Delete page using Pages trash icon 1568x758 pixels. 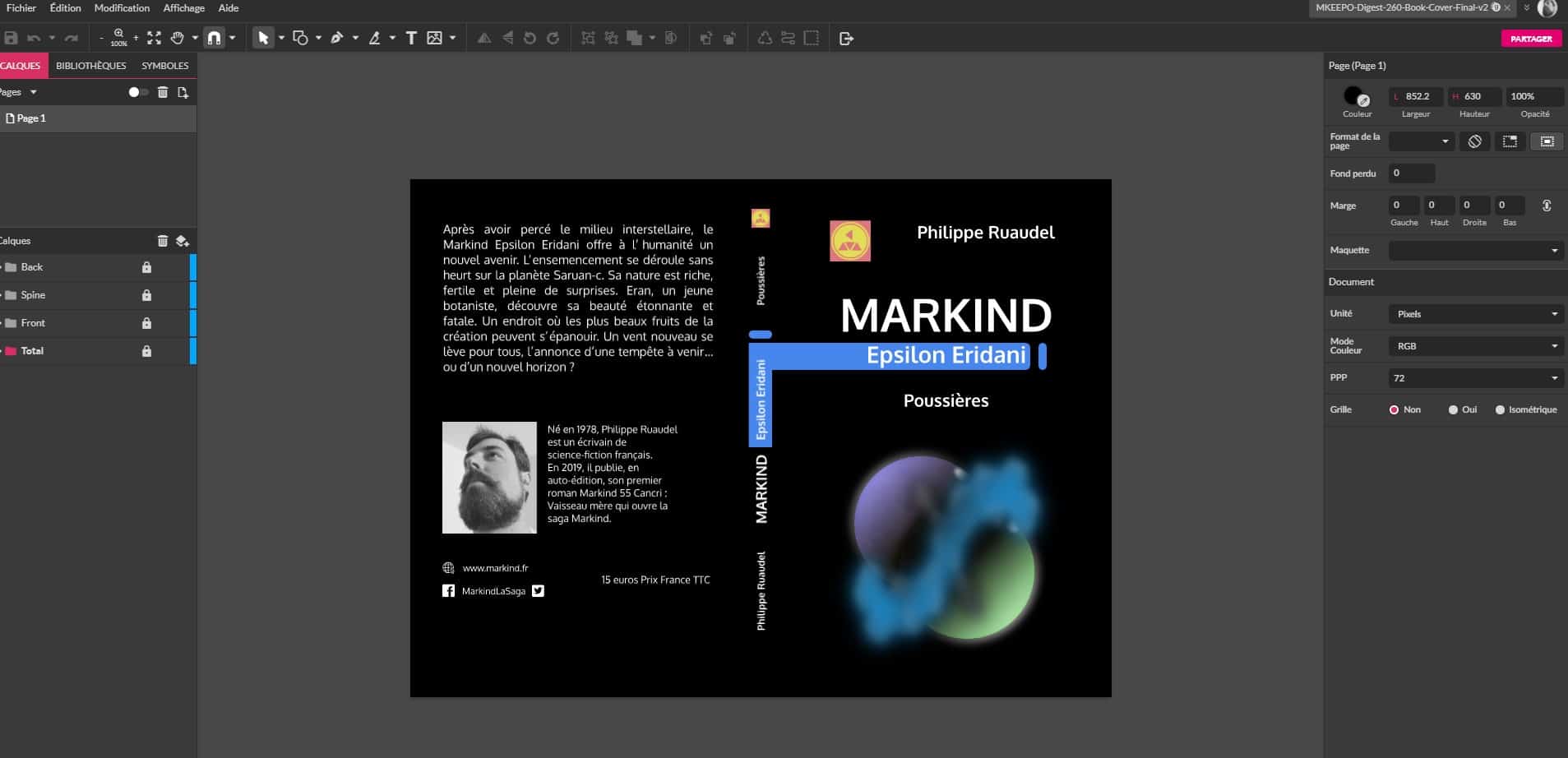coord(163,92)
